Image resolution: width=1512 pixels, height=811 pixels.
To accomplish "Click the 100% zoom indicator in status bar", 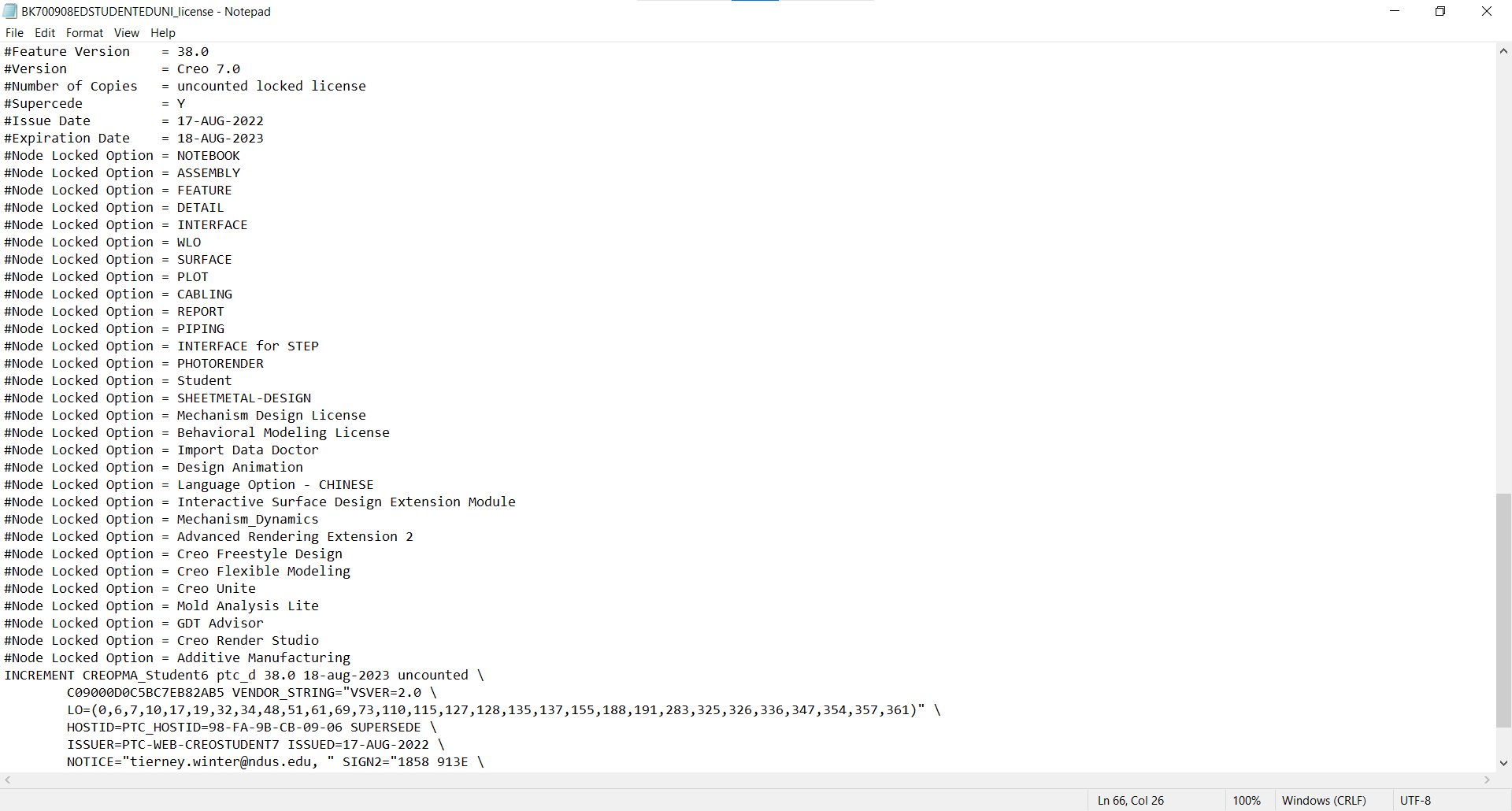I will pos(1247,800).
